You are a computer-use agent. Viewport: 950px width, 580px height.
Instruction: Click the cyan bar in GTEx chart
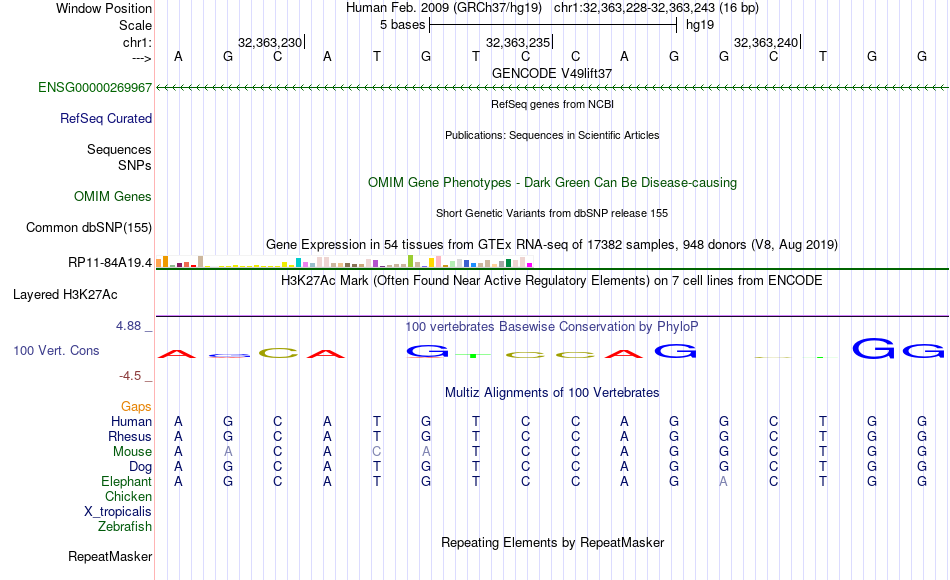click(299, 262)
